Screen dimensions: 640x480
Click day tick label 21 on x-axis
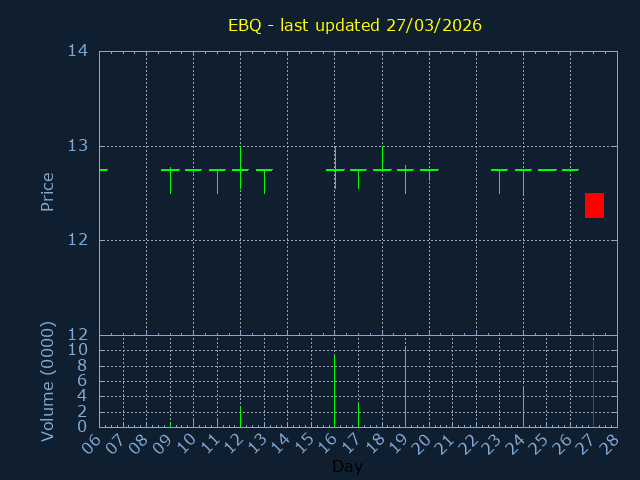443,444
